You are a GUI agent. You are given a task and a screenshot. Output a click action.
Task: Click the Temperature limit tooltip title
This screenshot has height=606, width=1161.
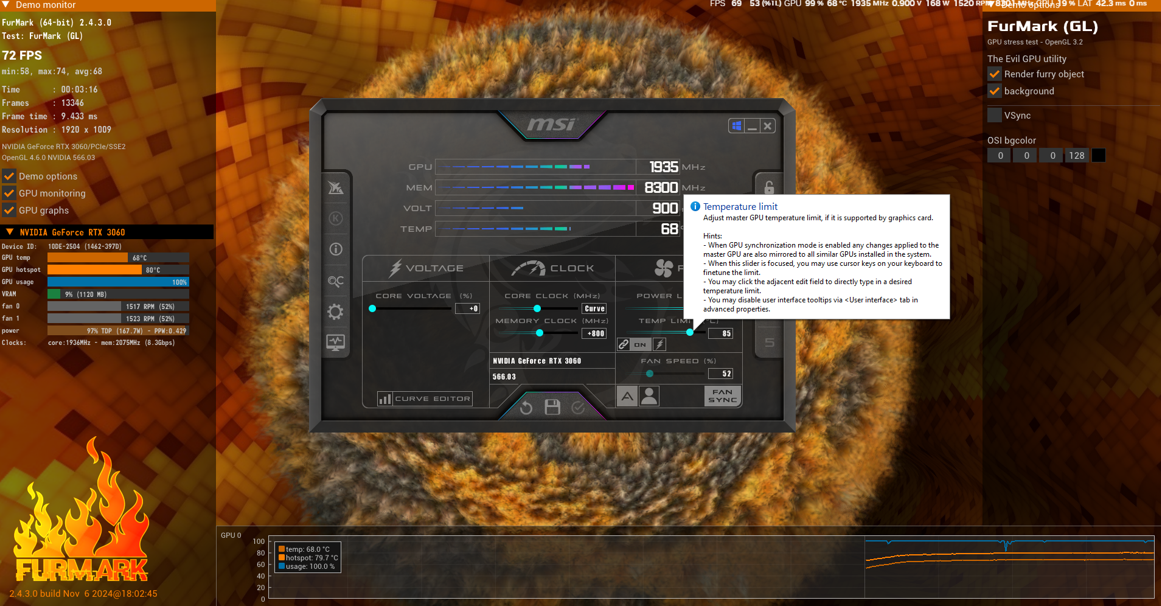740,207
